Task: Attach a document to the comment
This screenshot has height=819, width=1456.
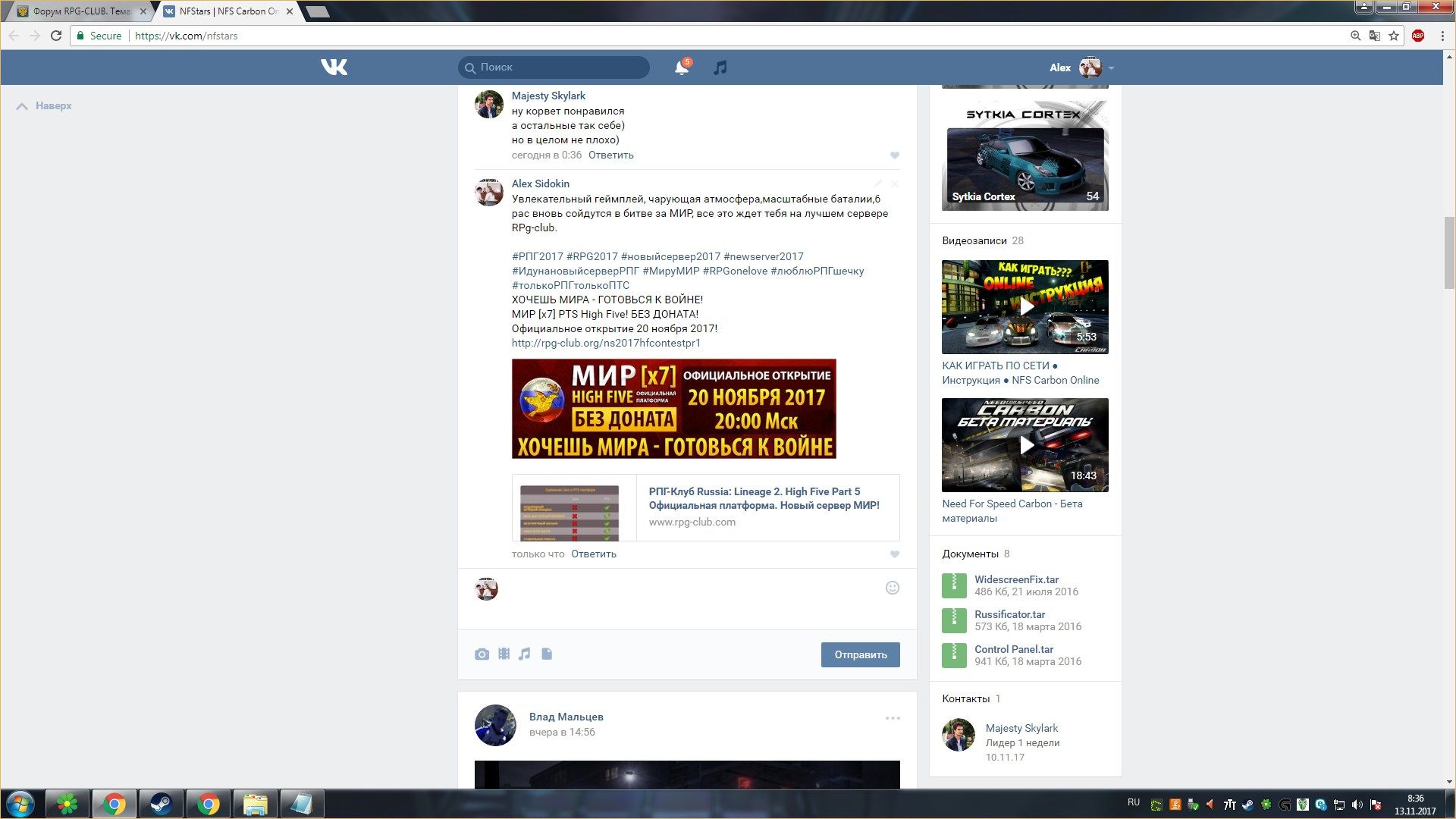Action: point(547,654)
